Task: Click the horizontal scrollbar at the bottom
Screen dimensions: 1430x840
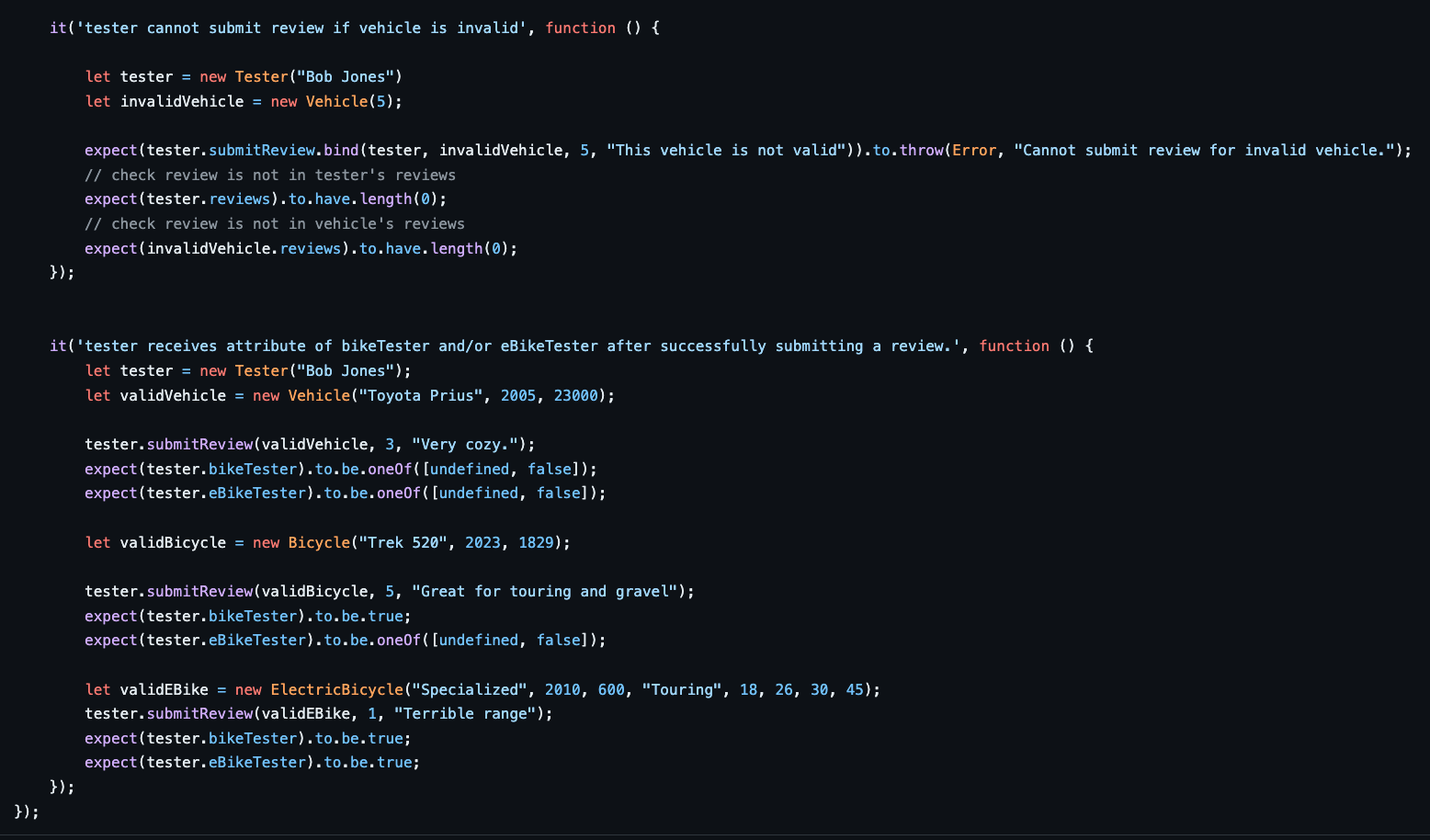Action: pos(715,833)
